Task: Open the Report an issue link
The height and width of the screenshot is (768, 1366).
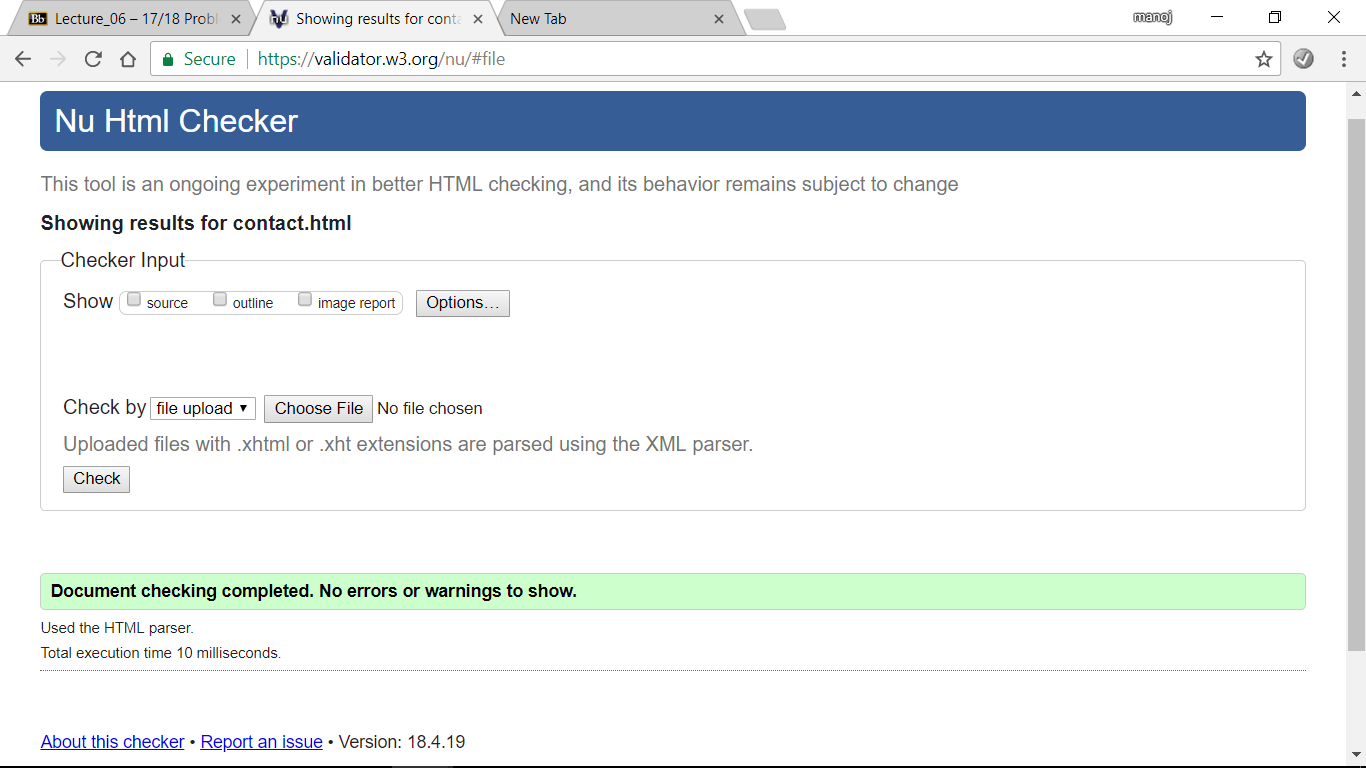Action: [262, 742]
